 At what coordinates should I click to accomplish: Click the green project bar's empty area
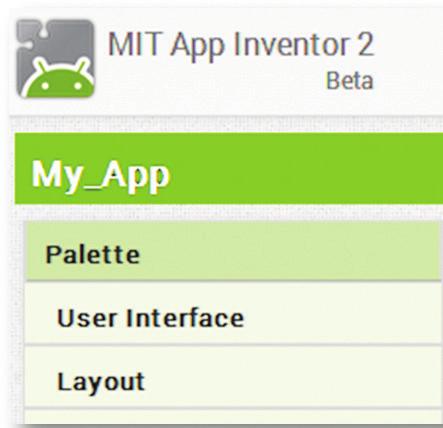click(307, 168)
